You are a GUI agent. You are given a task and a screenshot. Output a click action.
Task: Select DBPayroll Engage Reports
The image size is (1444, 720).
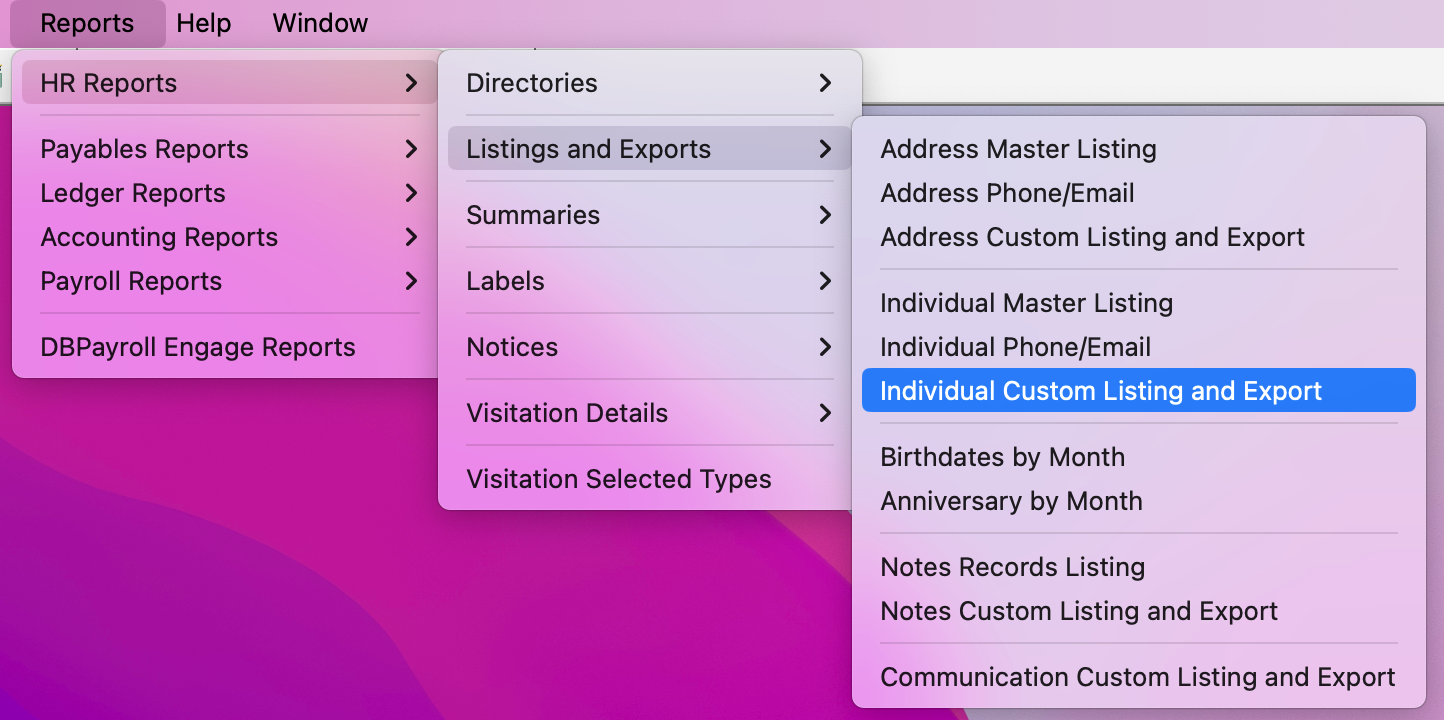(198, 347)
